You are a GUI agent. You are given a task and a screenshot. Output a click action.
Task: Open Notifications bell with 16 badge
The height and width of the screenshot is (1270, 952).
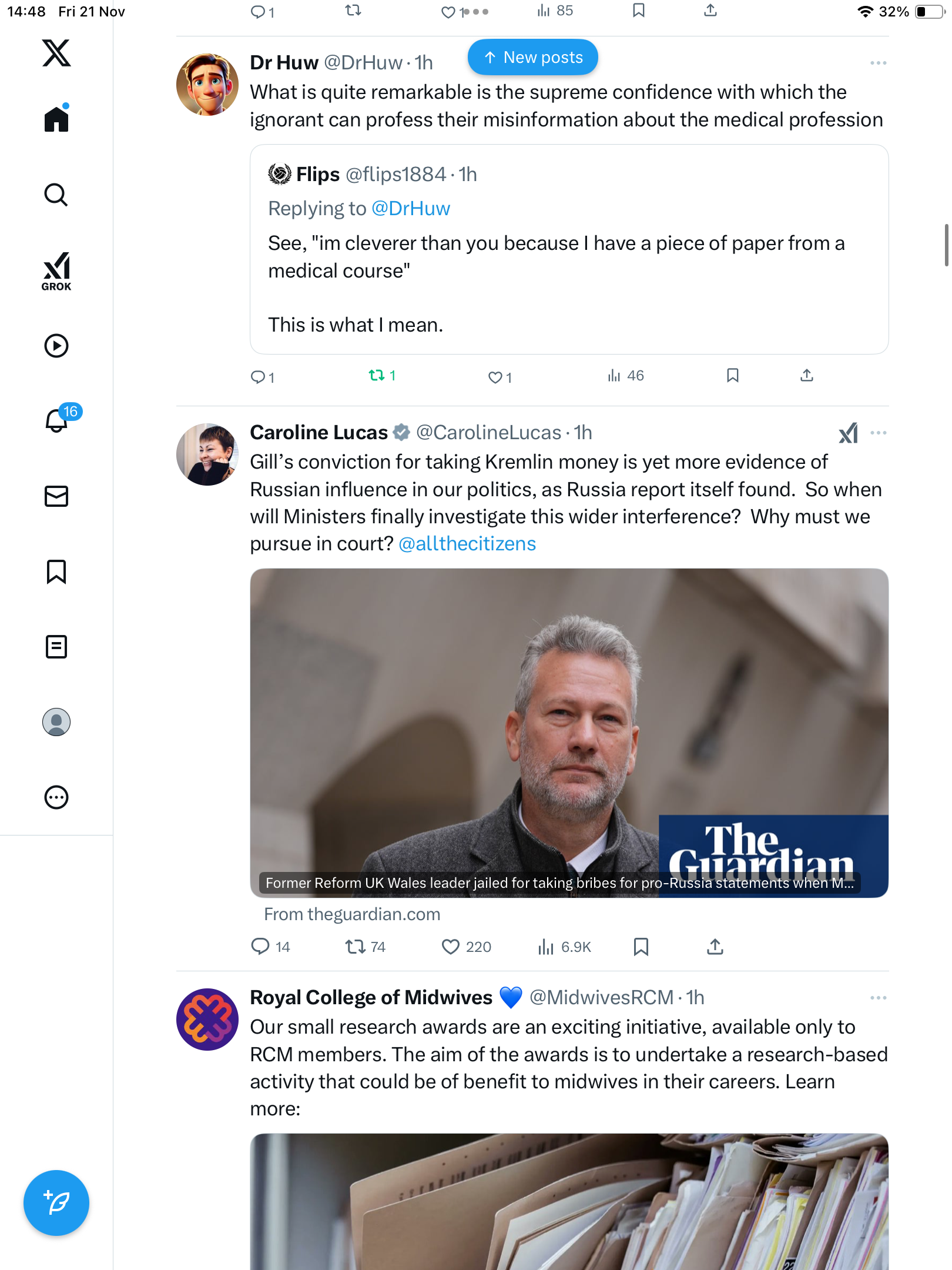tap(58, 420)
